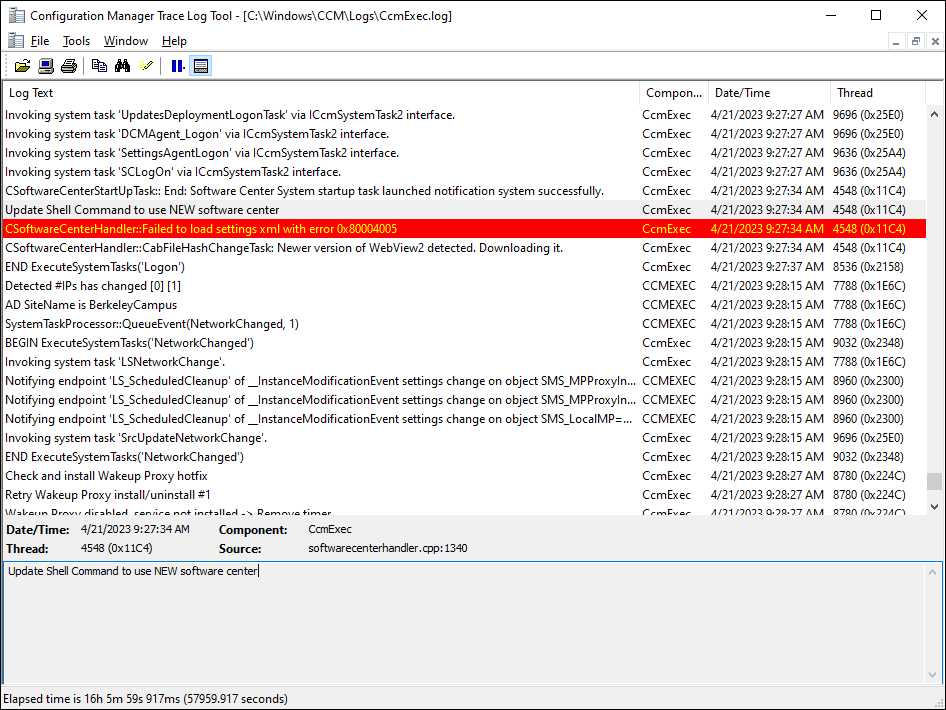Open the File menu
Viewport: 946px width, 710px height.
tap(40, 40)
